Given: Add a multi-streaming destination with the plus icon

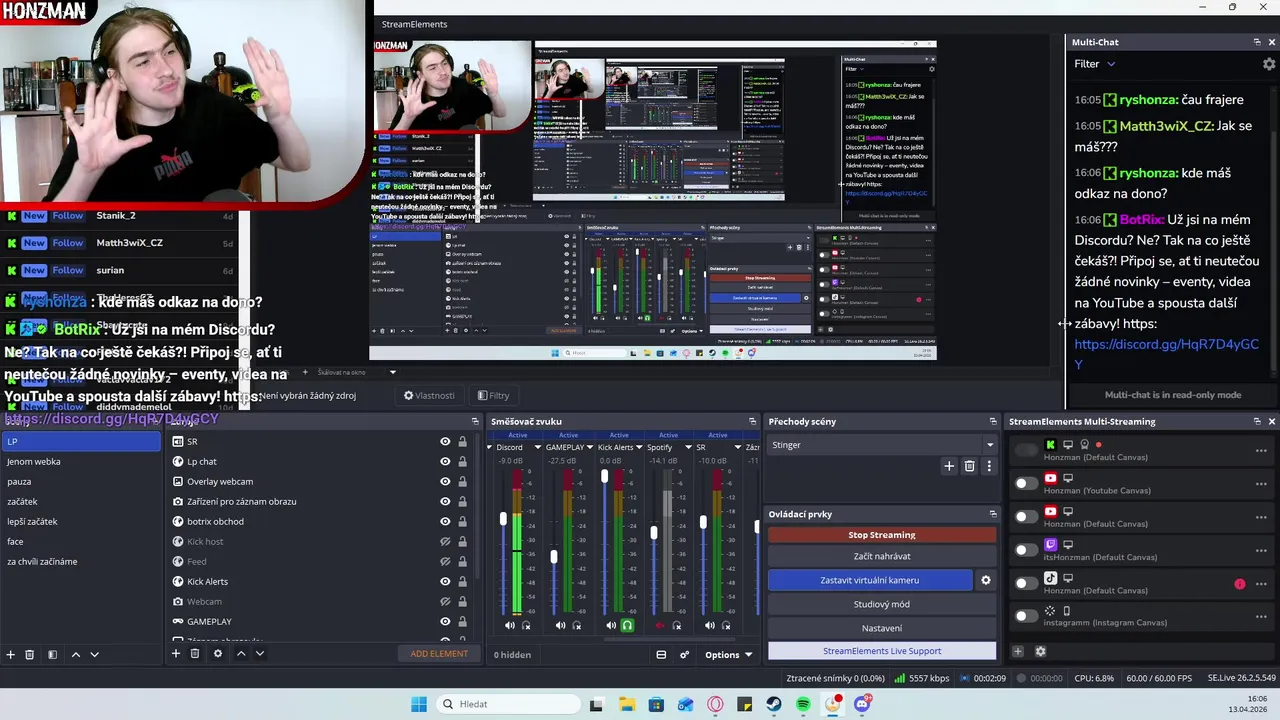Looking at the screenshot, I should point(1018,651).
